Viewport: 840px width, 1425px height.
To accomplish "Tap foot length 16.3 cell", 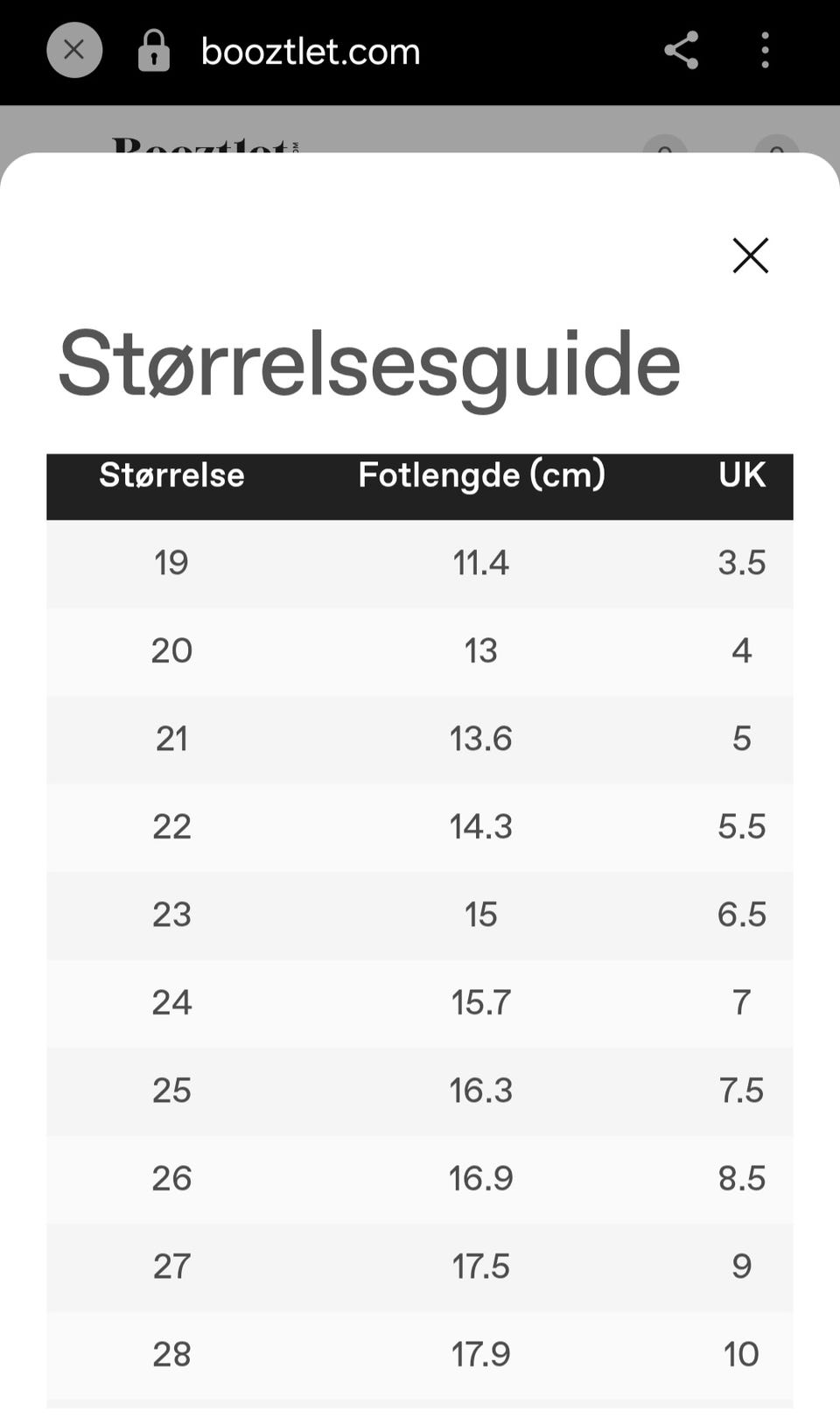I will coord(480,1091).
